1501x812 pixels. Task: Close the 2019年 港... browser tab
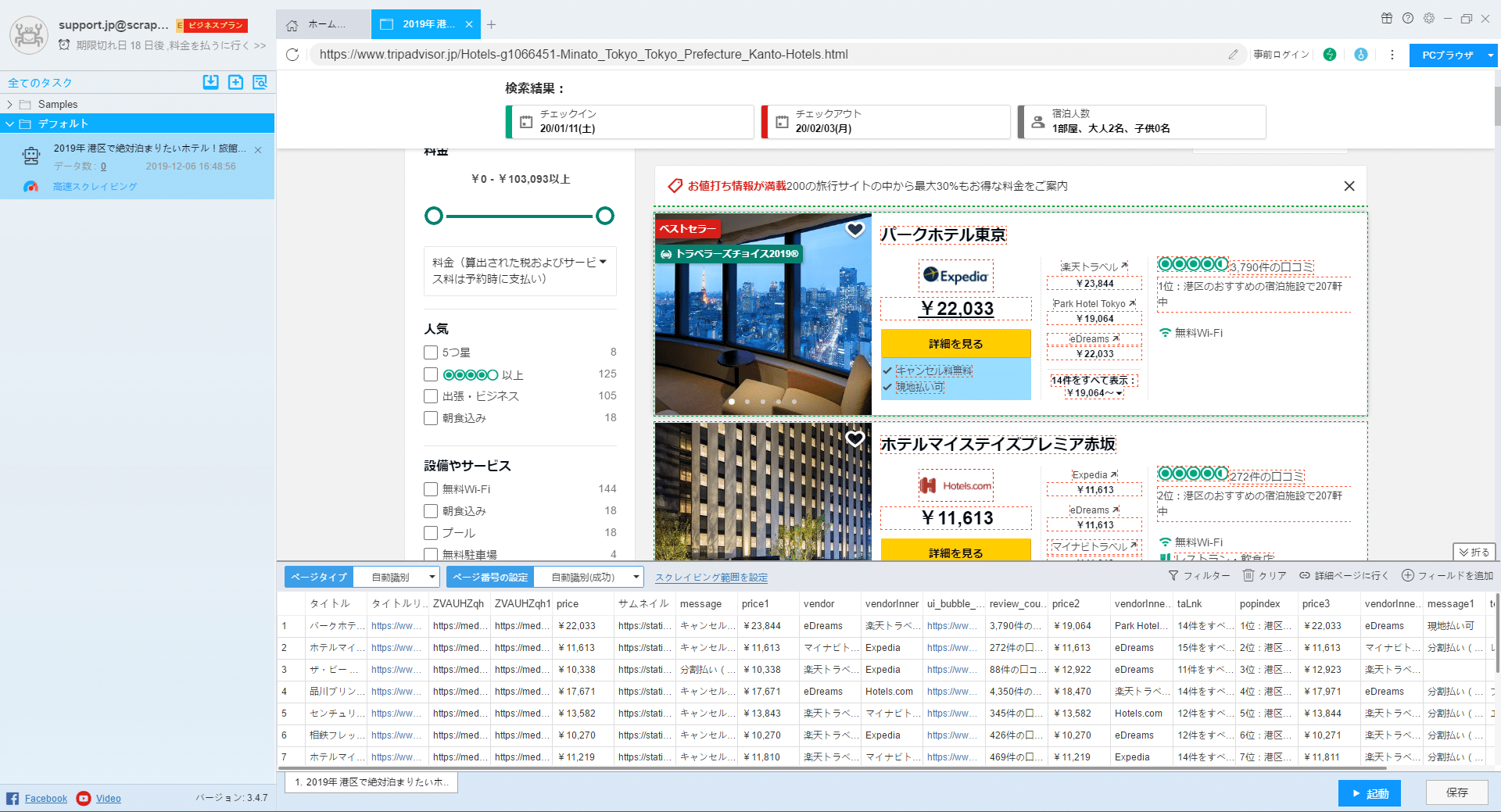pos(469,24)
